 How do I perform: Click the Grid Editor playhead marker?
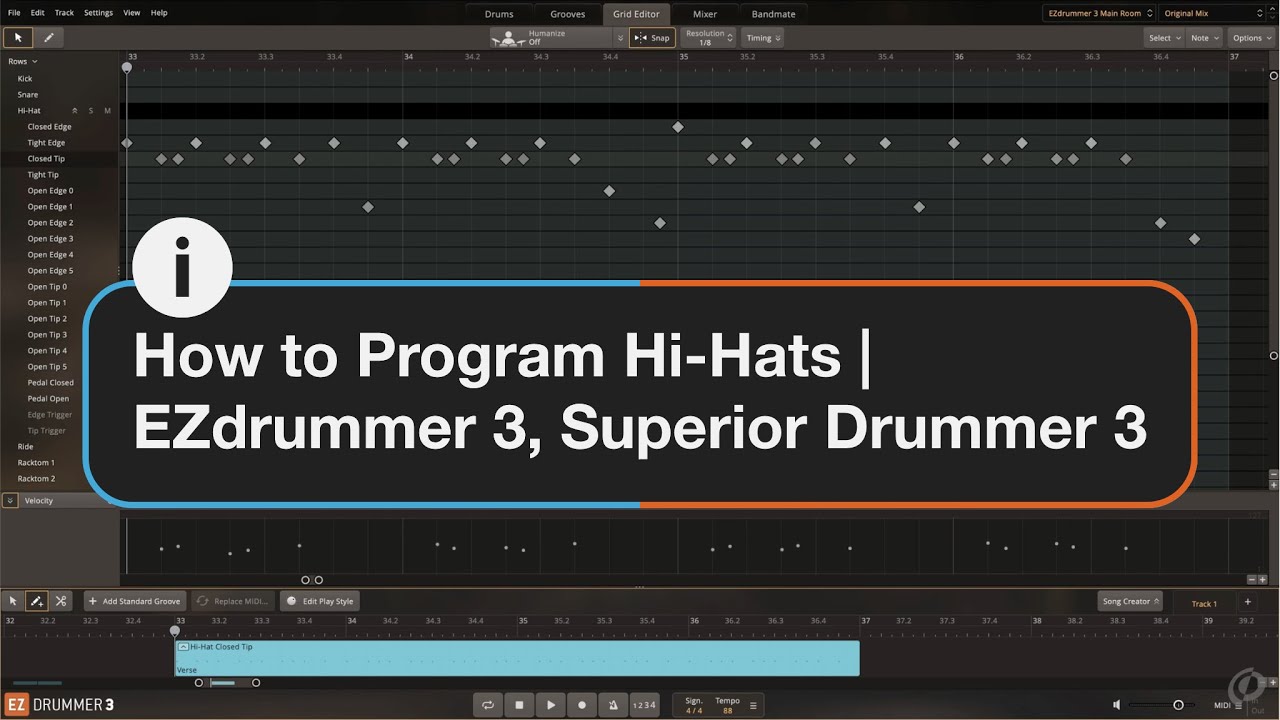(126, 68)
